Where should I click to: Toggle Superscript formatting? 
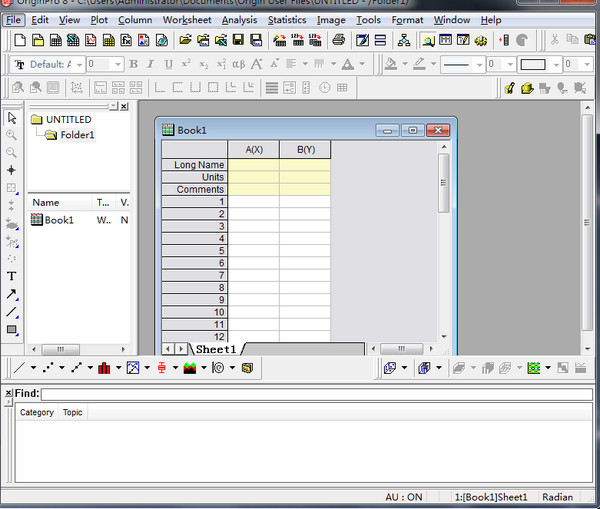coord(186,64)
